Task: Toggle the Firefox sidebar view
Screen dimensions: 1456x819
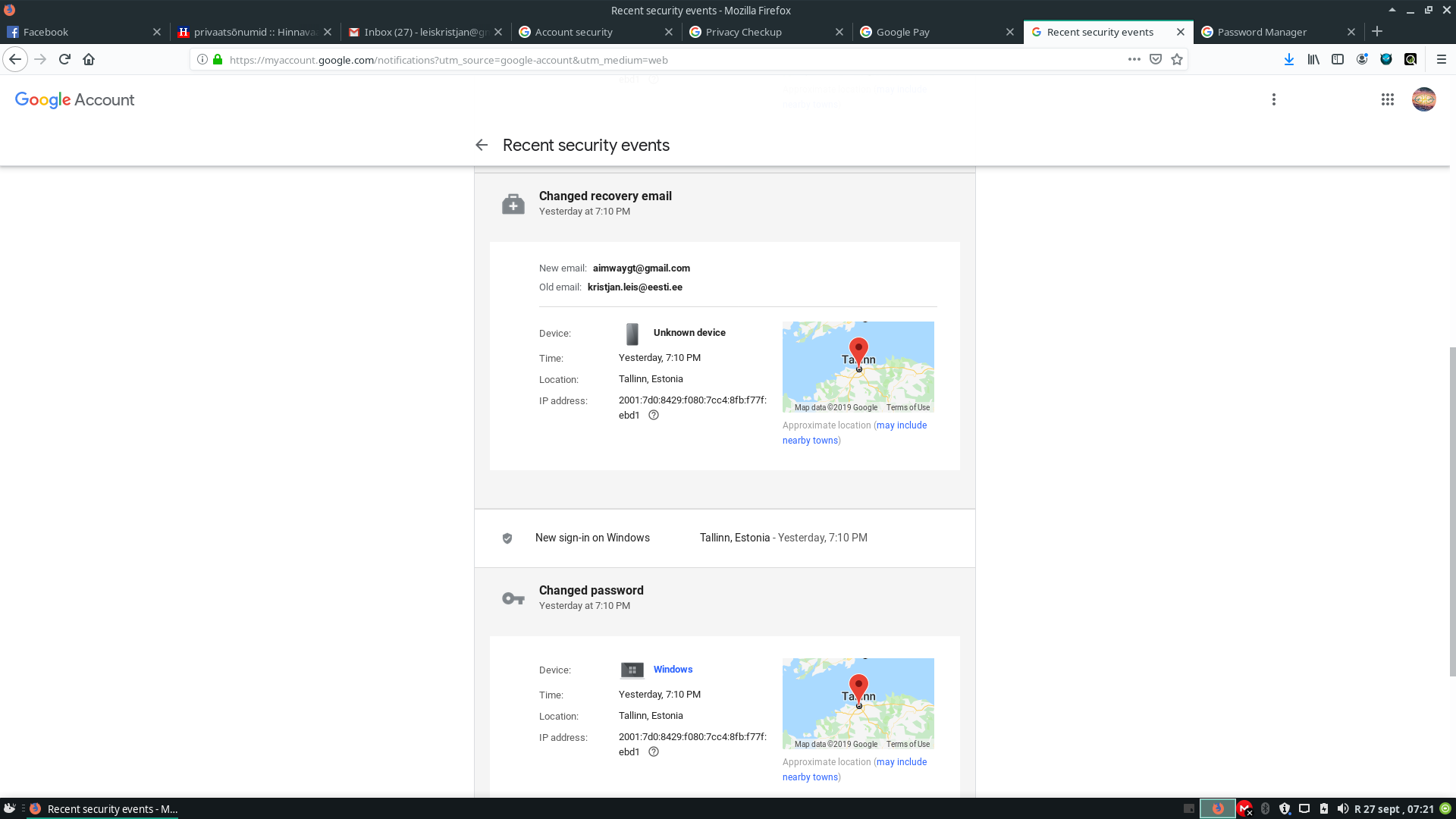Action: click(x=1338, y=59)
